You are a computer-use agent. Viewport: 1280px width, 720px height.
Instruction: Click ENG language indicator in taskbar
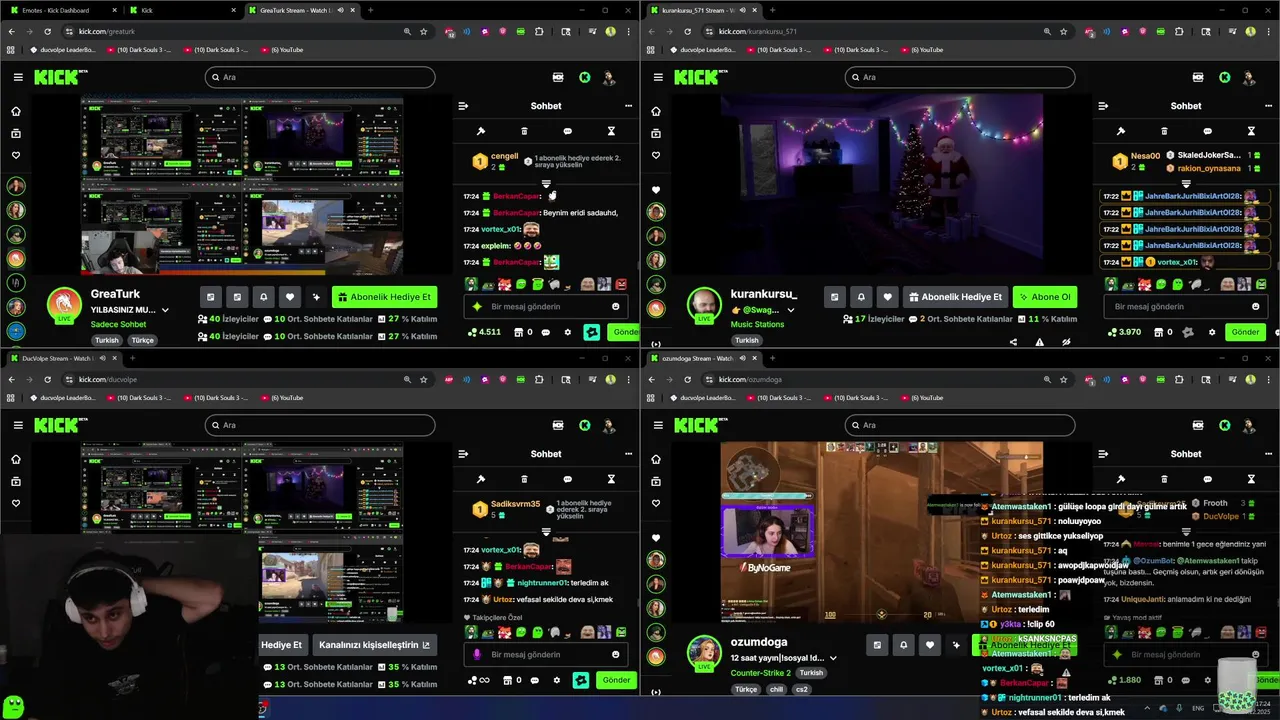tap(1198, 708)
